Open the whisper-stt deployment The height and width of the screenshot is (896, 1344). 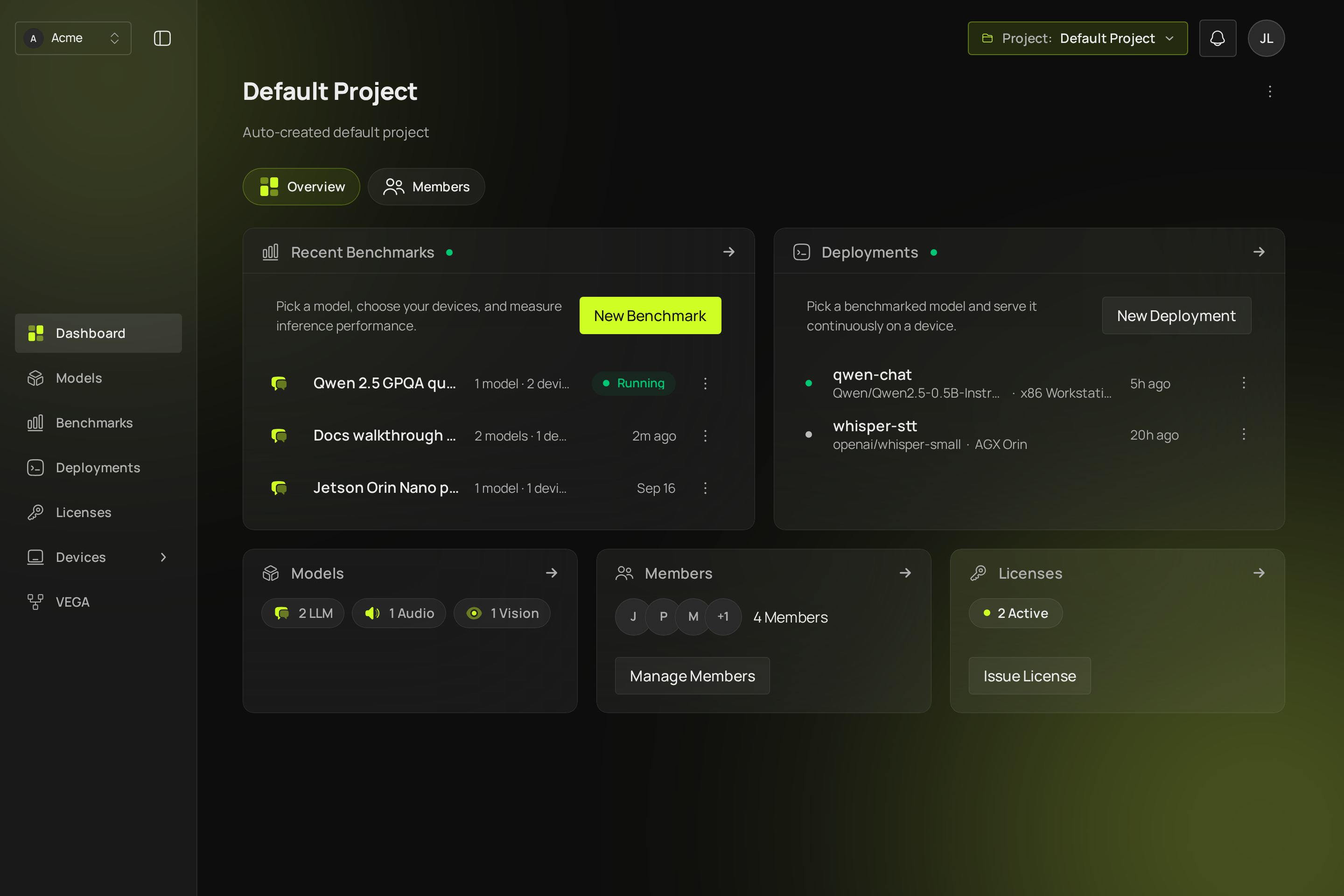pos(875,426)
